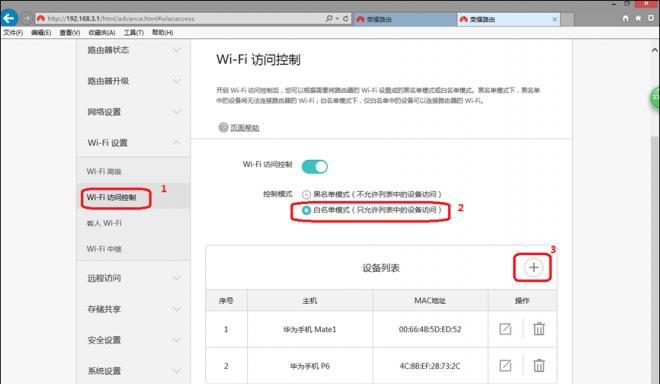Click the green floating badge at right edge

tap(655, 98)
